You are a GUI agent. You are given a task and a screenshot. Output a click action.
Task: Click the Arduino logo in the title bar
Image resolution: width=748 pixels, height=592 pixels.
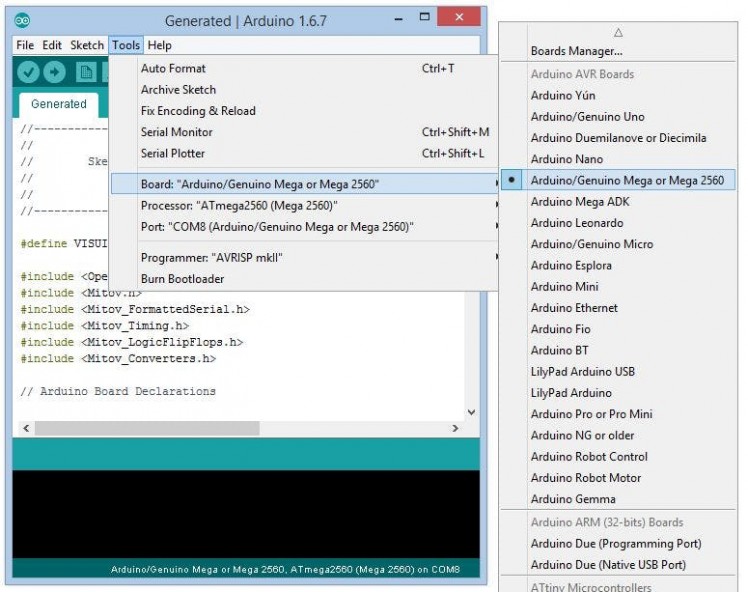22,21
